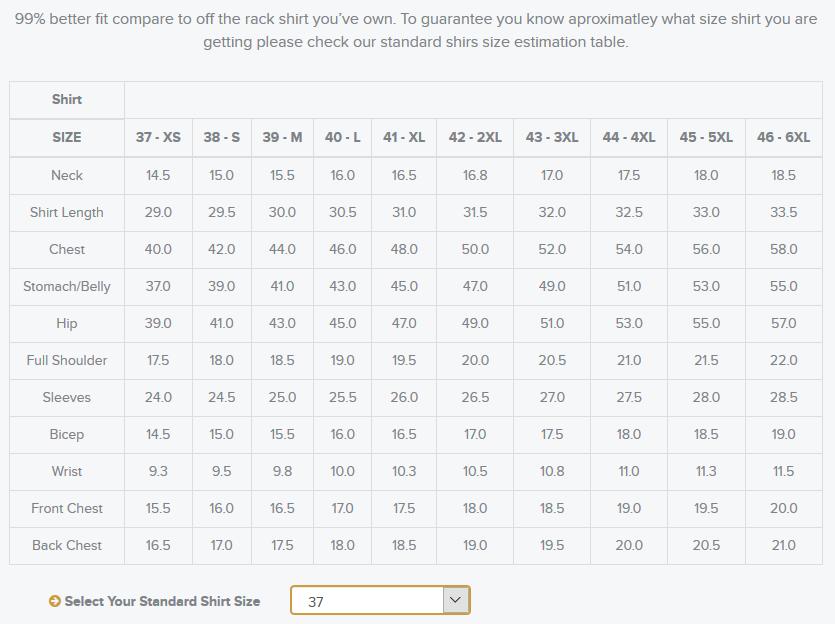Click the shirt size combo box showing 37
This screenshot has width=835, height=624.
(x=380, y=600)
